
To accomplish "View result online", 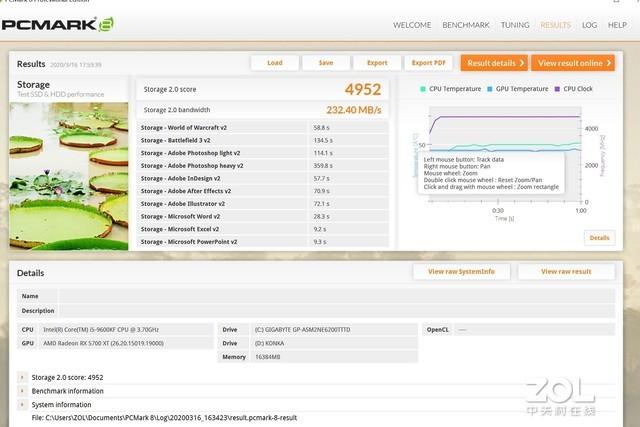I will pyautogui.click(x=573, y=63).
